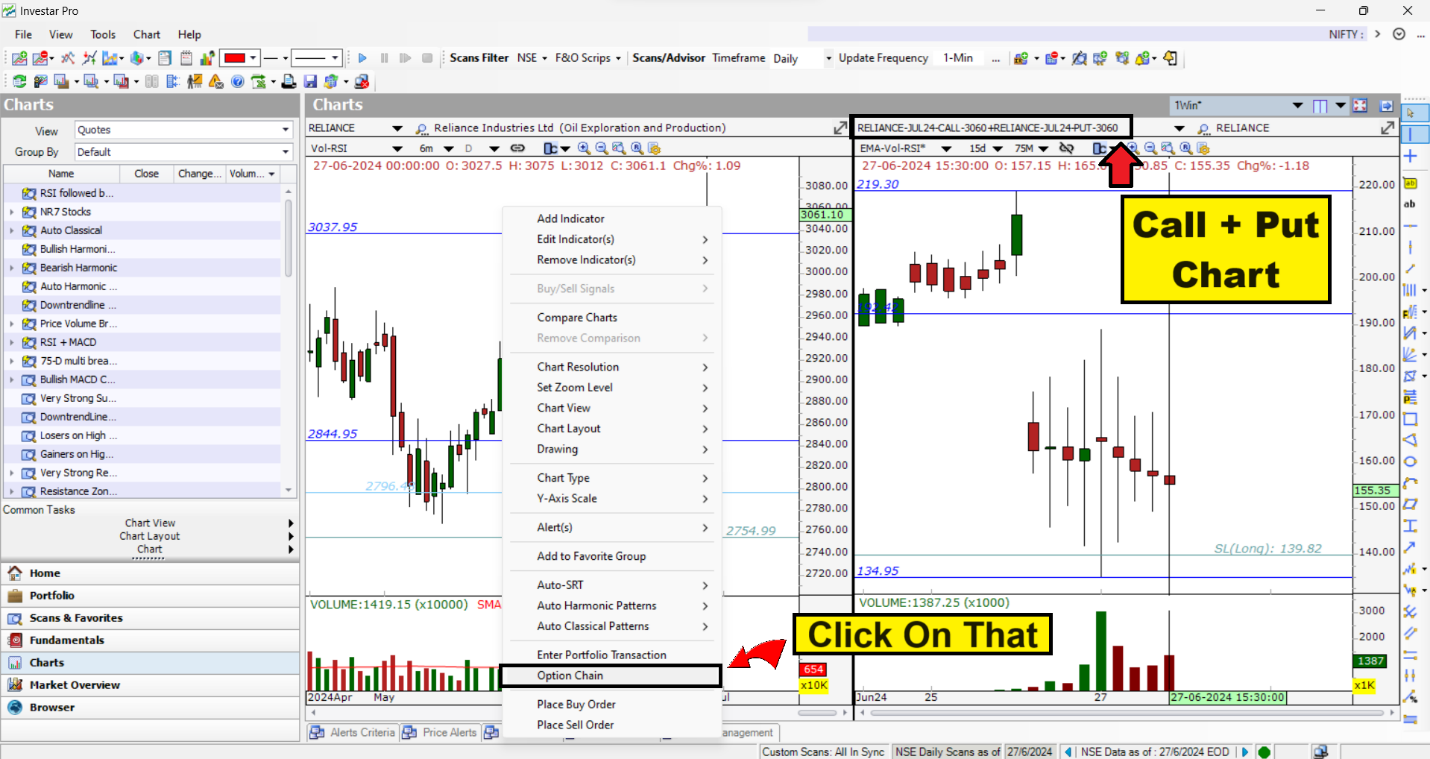Maximize left chart with diagonal arrow icon
Image resolution: width=1430 pixels, height=759 pixels.
click(x=840, y=129)
